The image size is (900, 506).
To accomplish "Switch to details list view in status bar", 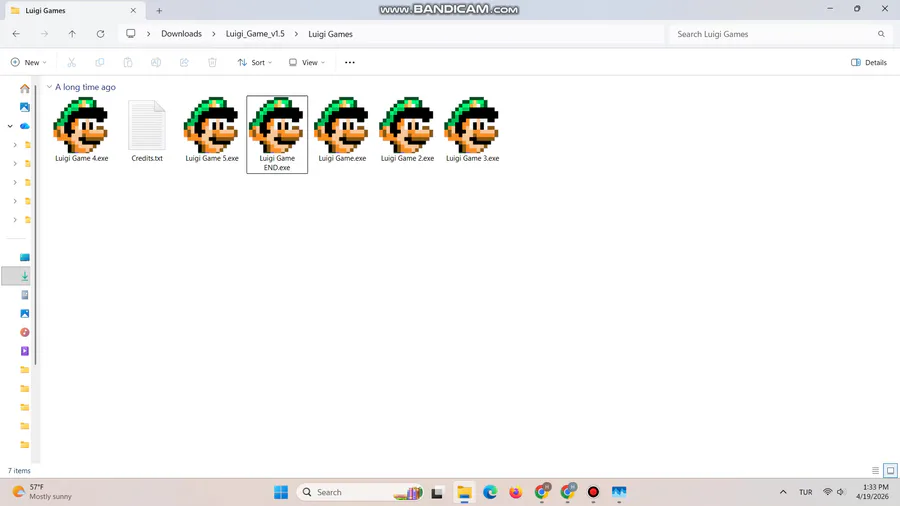I will point(875,470).
